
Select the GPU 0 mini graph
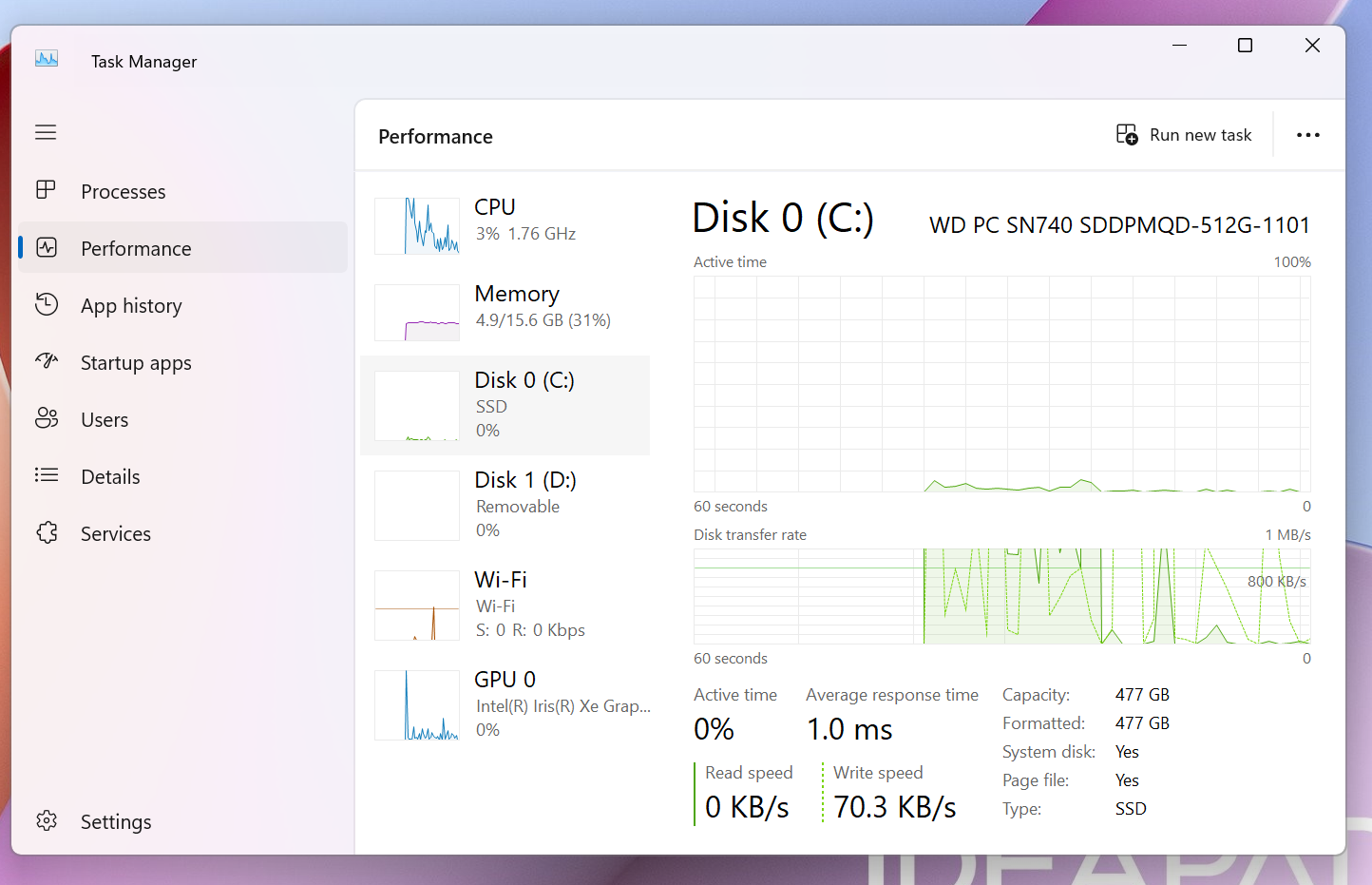pos(417,705)
